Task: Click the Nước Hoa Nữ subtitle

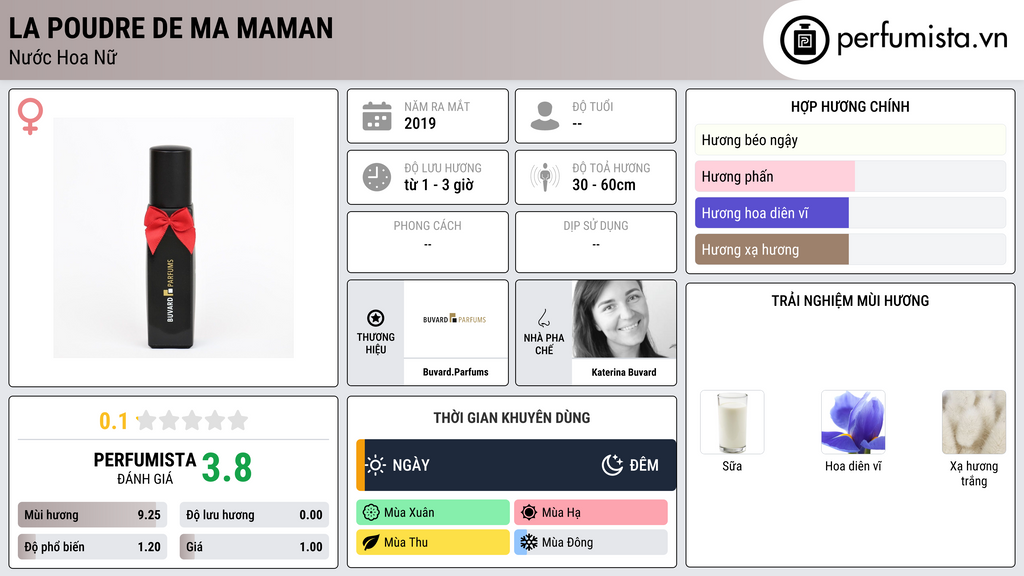Action: (63, 57)
